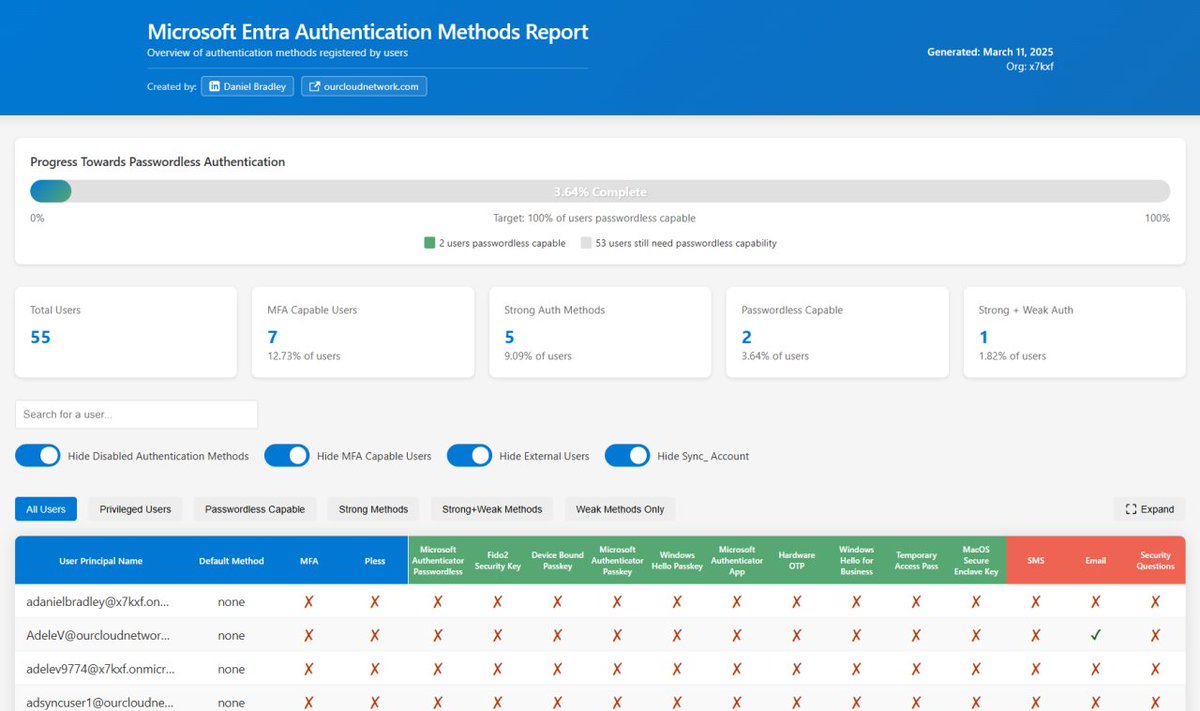Click the MFA Capable Users card
Image resolution: width=1200 pixels, height=711 pixels.
363,332
